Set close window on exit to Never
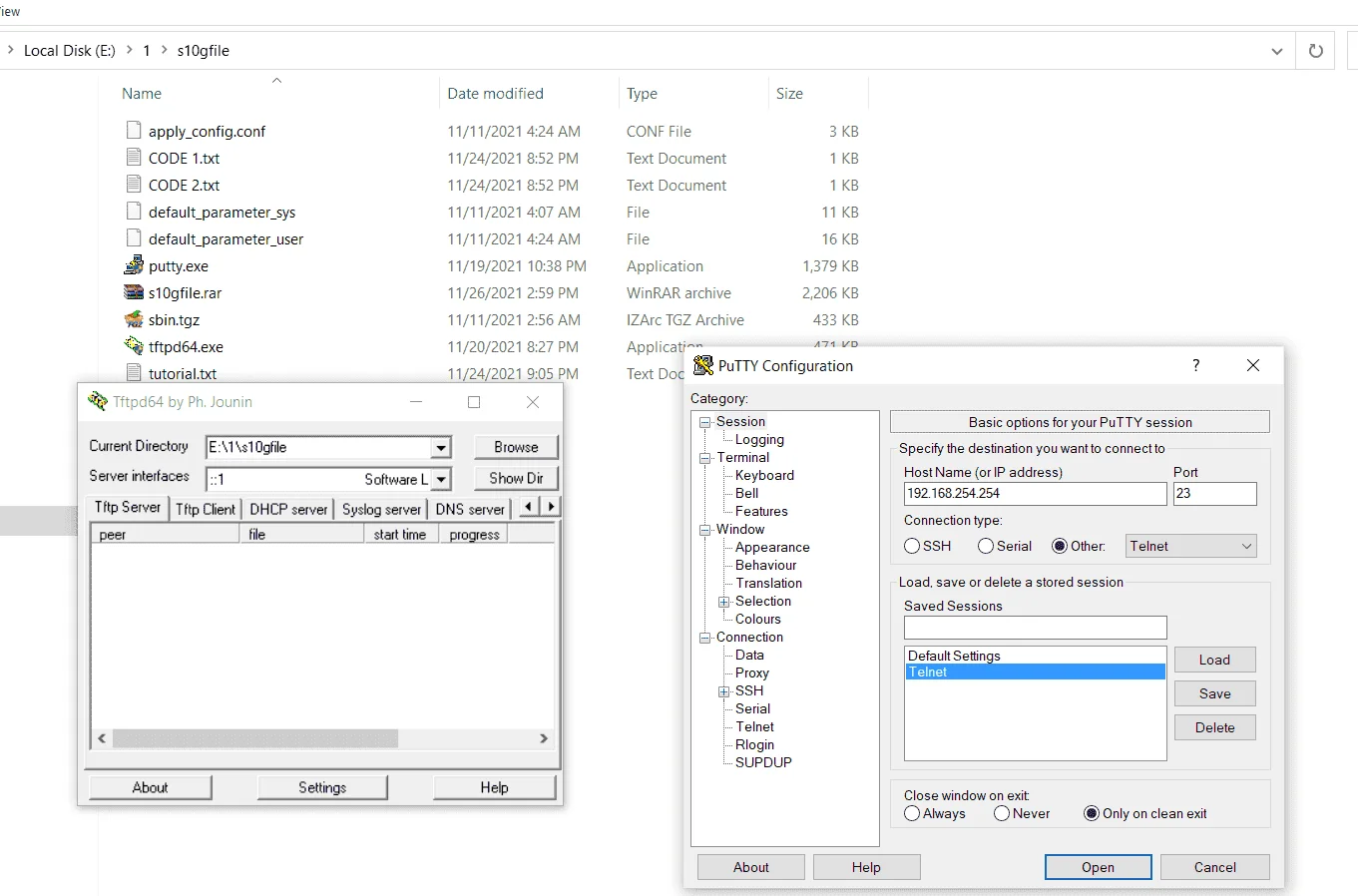This screenshot has width=1358, height=896. [x=1002, y=813]
